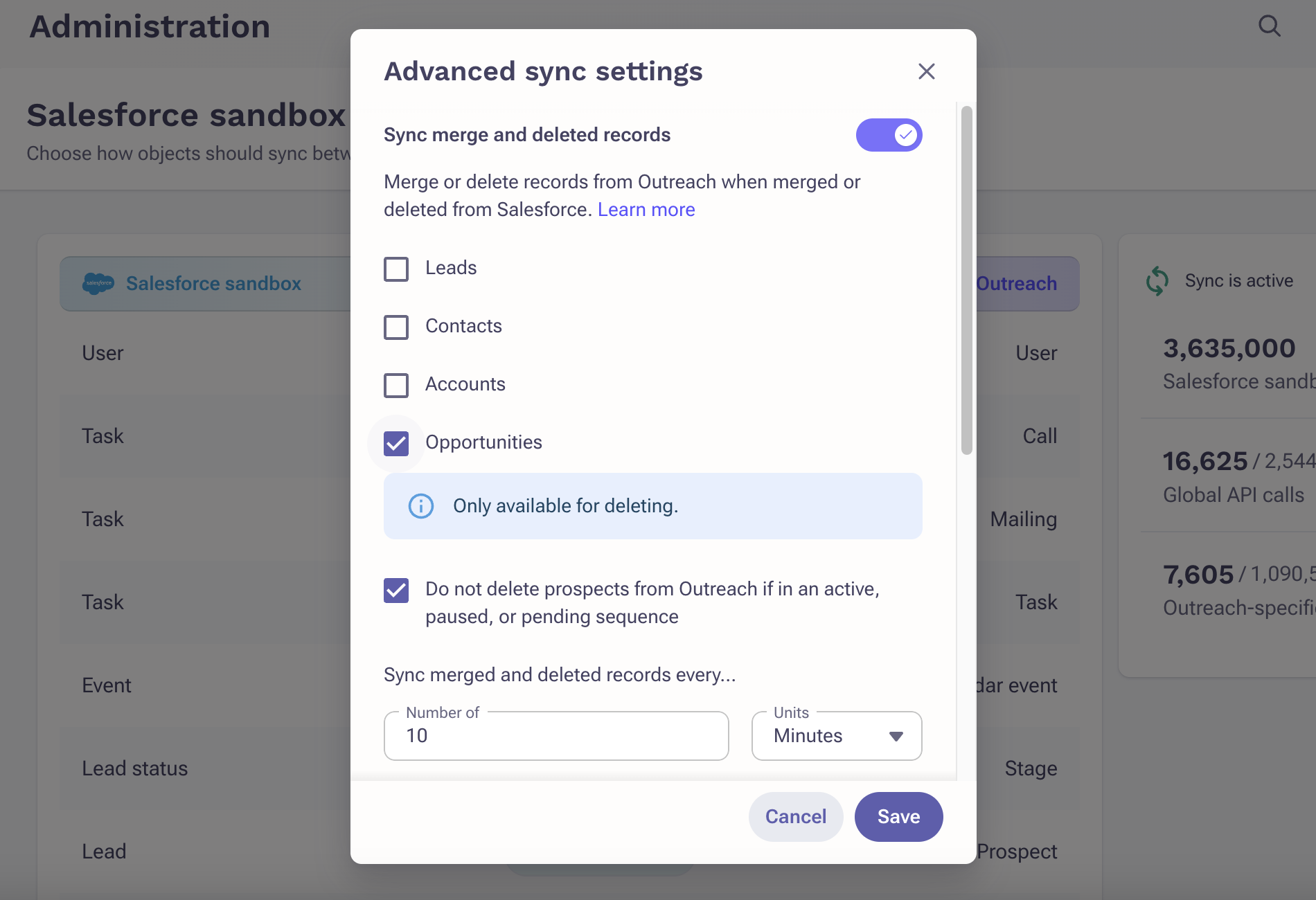Click the Sync merged and deleted records every label
The height and width of the screenshot is (900, 1316).
coord(560,675)
